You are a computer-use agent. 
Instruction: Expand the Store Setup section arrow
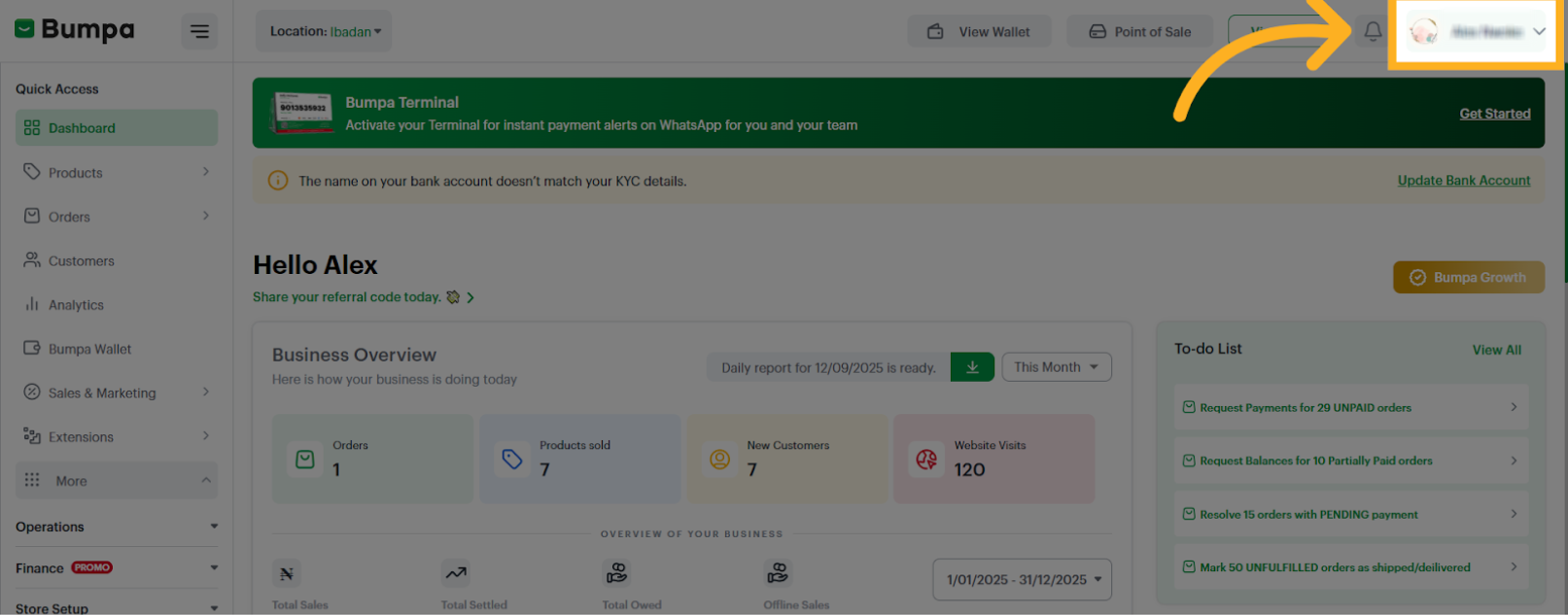214,608
